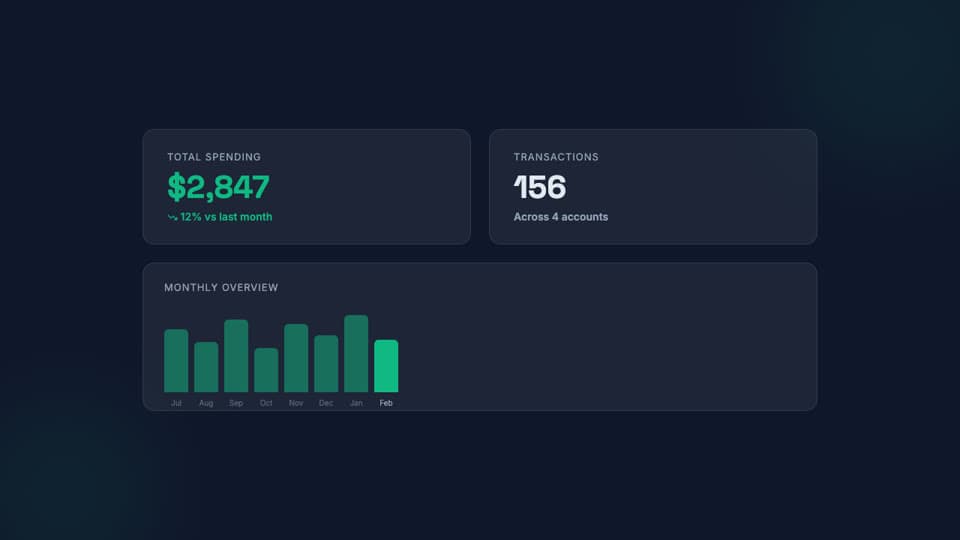Click the Across 4 accounts text

561,217
